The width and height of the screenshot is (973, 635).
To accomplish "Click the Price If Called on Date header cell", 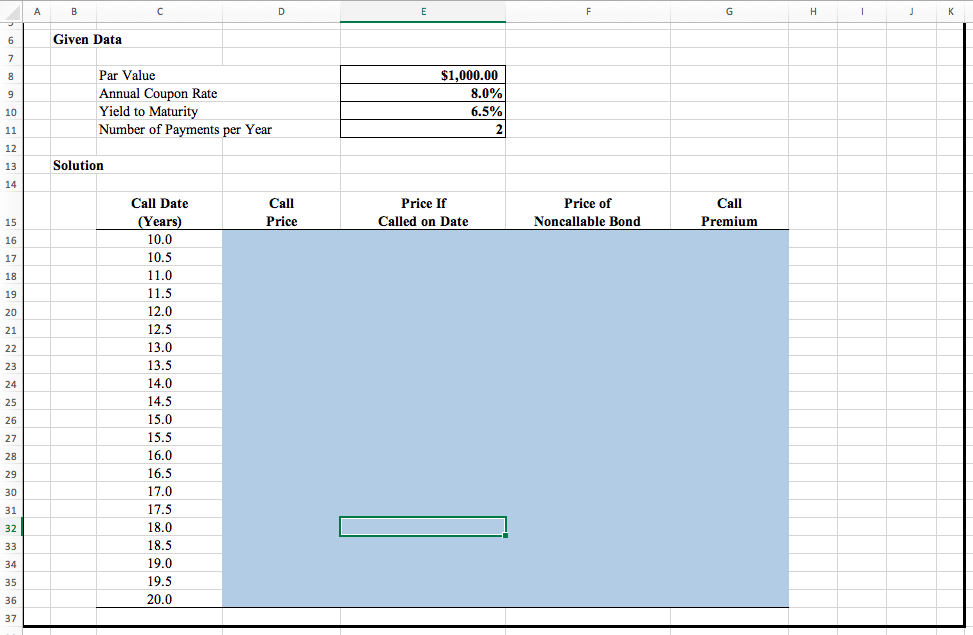I will [x=422, y=211].
